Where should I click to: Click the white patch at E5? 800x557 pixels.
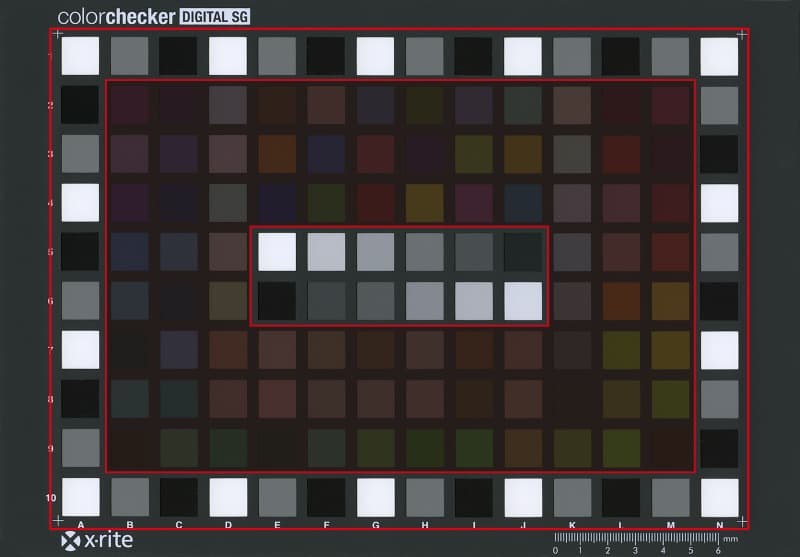277,252
